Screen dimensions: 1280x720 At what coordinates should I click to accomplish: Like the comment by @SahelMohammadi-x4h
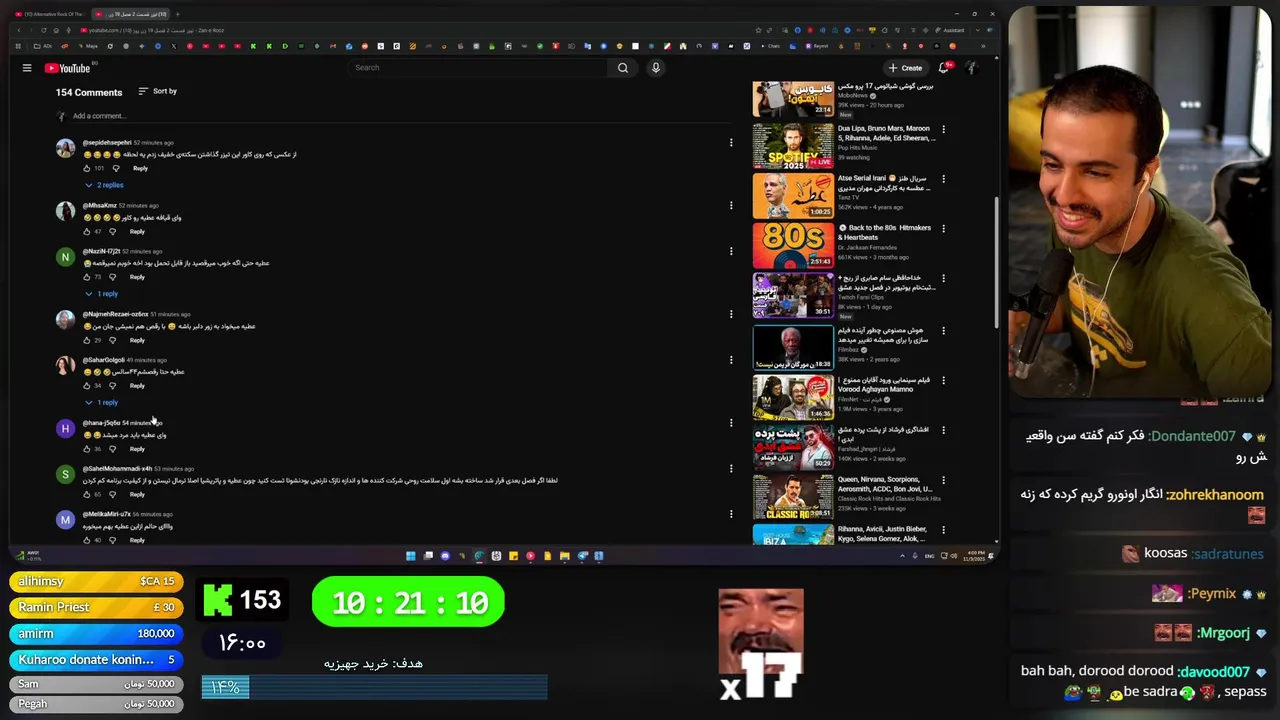87,494
